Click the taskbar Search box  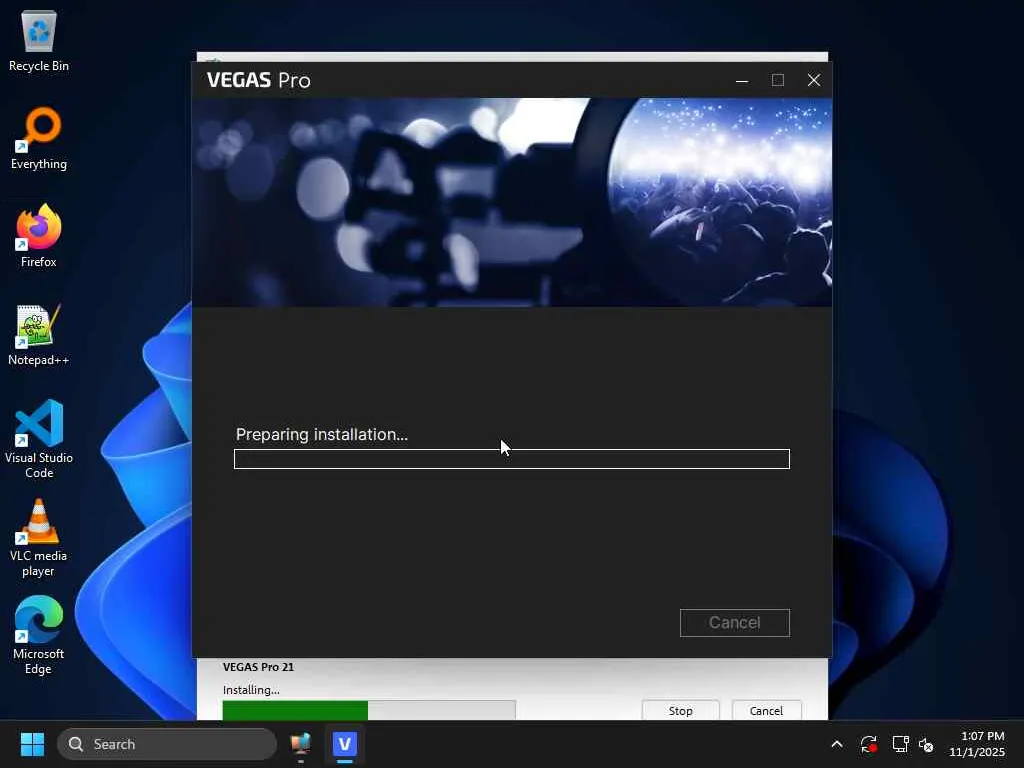tap(167, 744)
